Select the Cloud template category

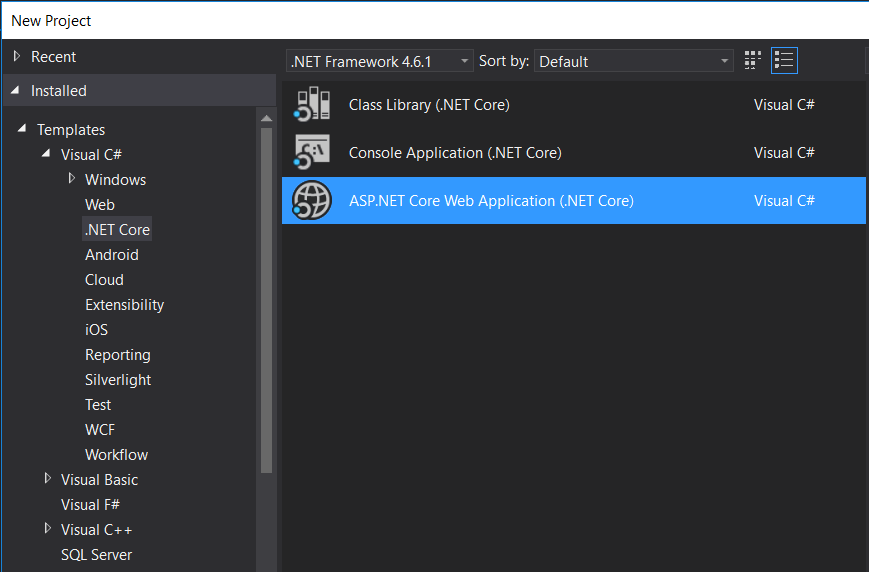pos(104,279)
